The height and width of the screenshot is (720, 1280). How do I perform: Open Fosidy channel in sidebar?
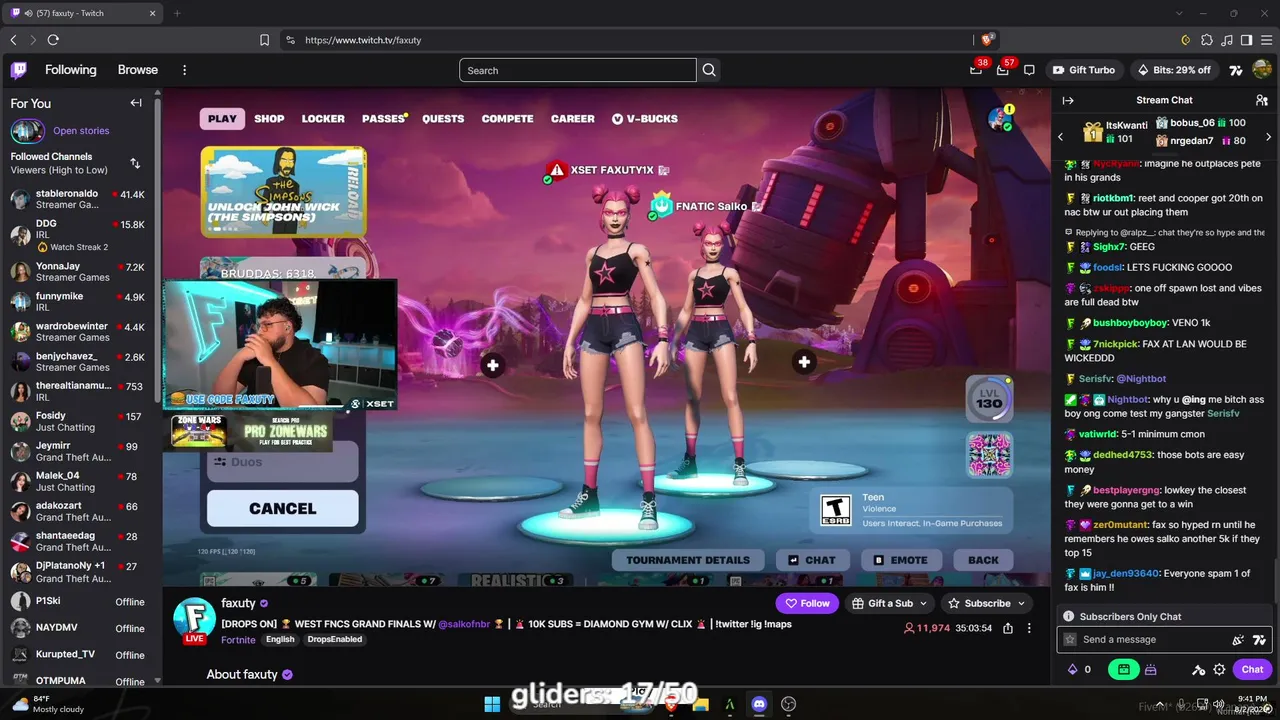click(x=77, y=421)
